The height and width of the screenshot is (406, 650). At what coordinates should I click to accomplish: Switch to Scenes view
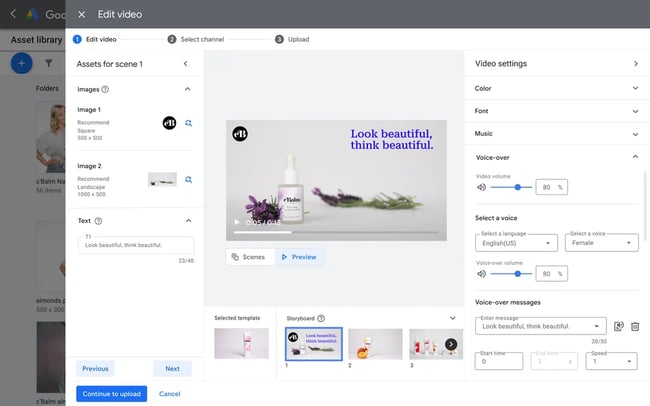pos(248,257)
